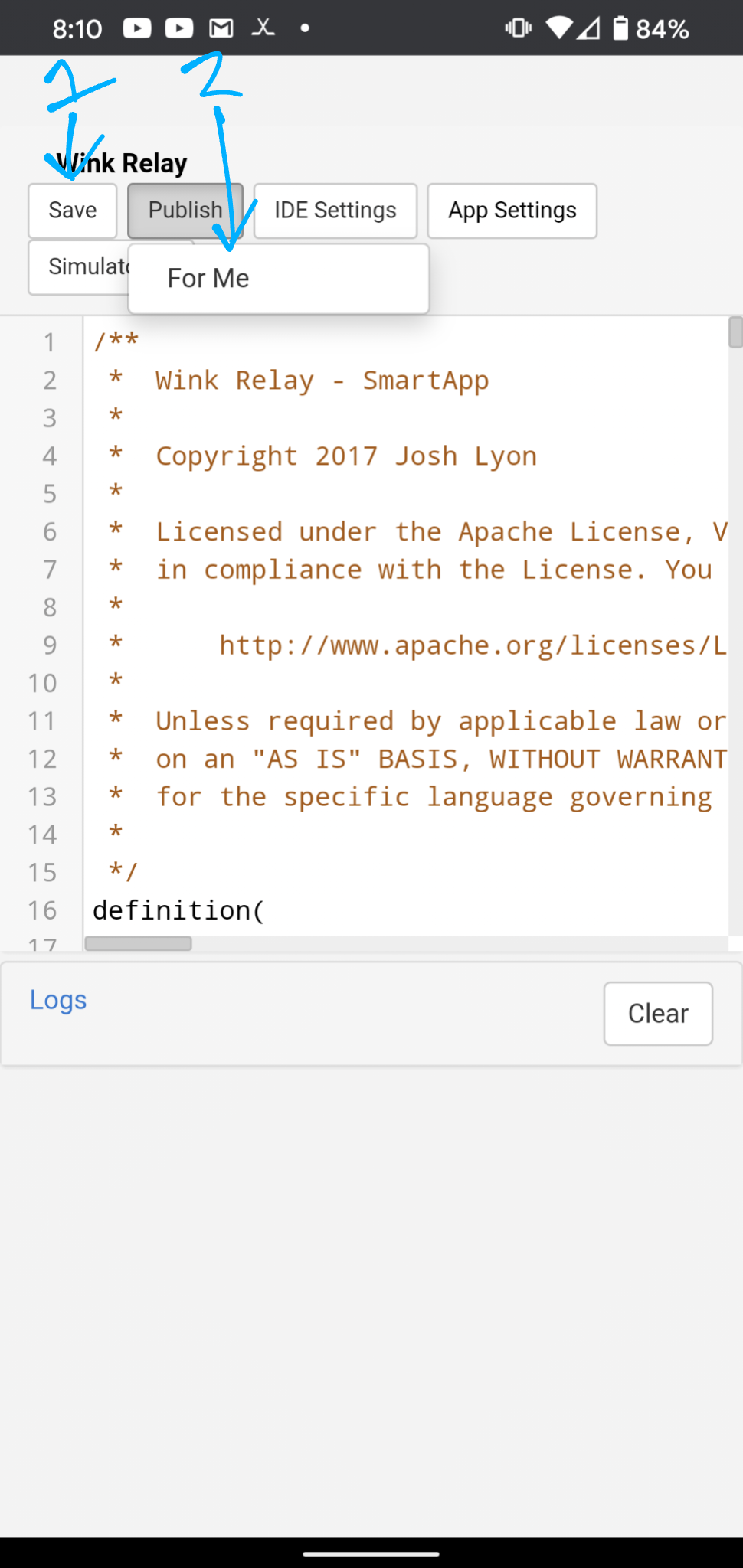Viewport: 743px width, 1568px height.
Task: Tap the first YouTube notification icon
Action: tap(137, 28)
